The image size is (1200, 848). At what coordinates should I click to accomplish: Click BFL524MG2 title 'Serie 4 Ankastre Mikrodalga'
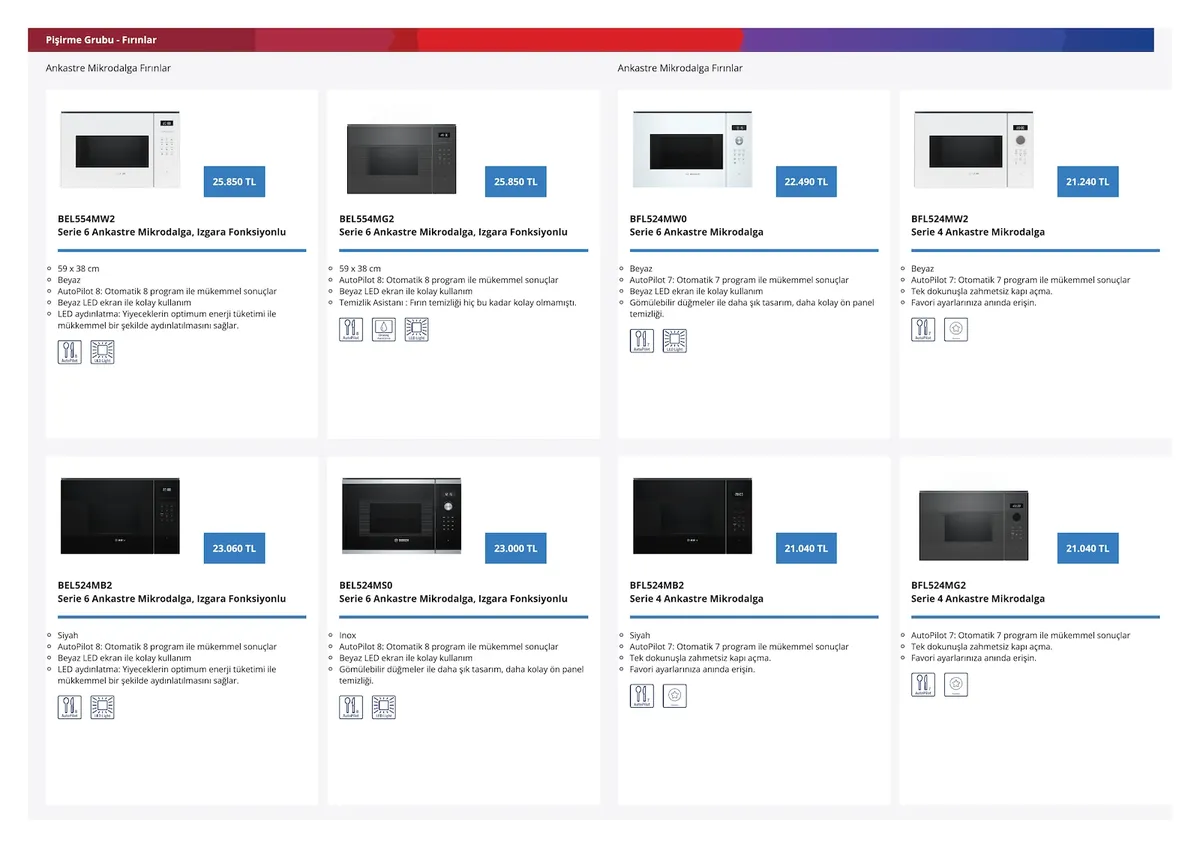pos(978,599)
